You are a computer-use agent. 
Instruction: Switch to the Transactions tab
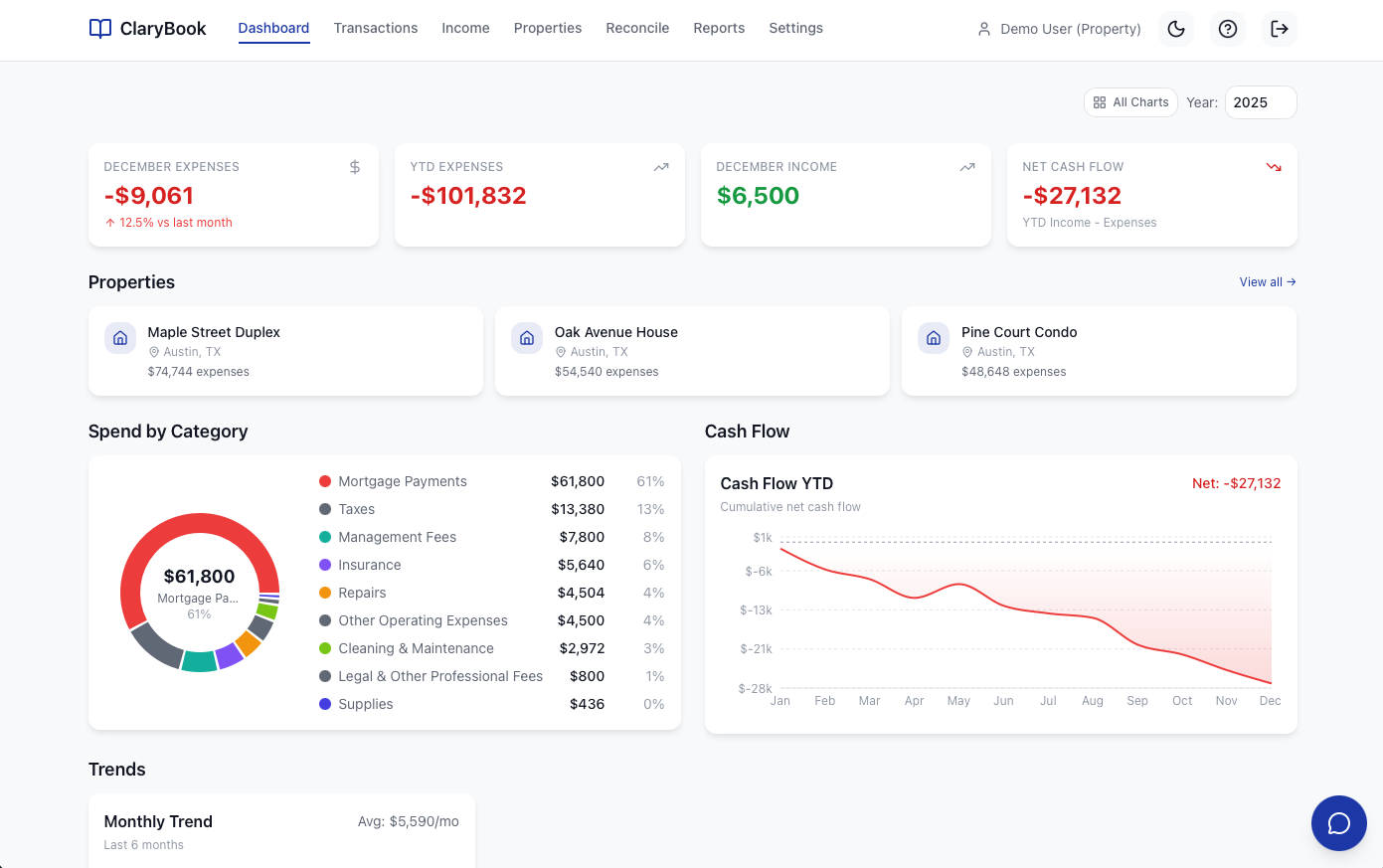pos(376,28)
